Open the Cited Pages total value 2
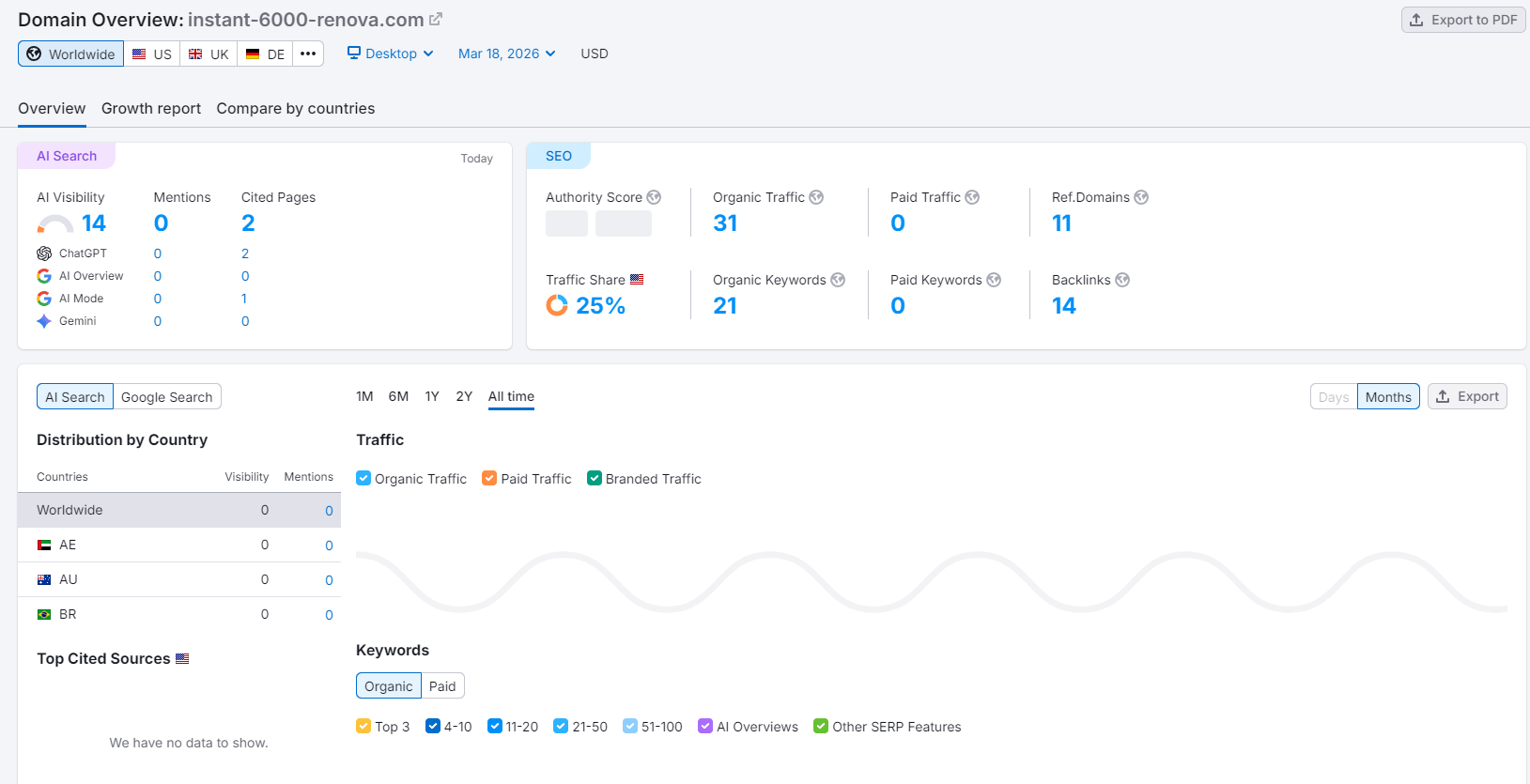The width and height of the screenshot is (1530, 784). (248, 223)
